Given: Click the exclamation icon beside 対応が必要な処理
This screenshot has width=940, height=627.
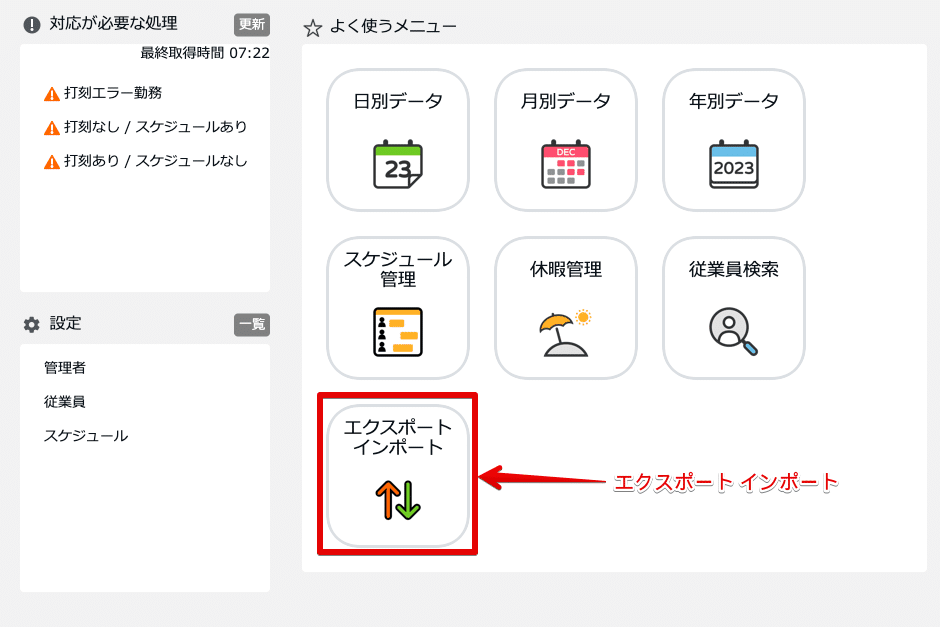Looking at the screenshot, I should [x=32, y=25].
